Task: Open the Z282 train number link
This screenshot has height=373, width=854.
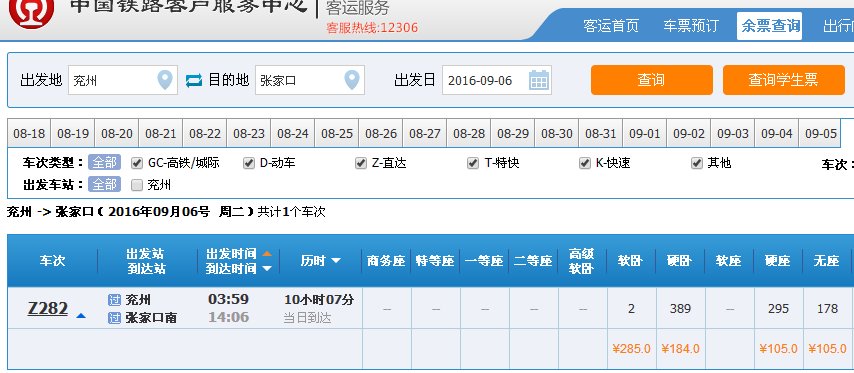Action: coord(48,308)
